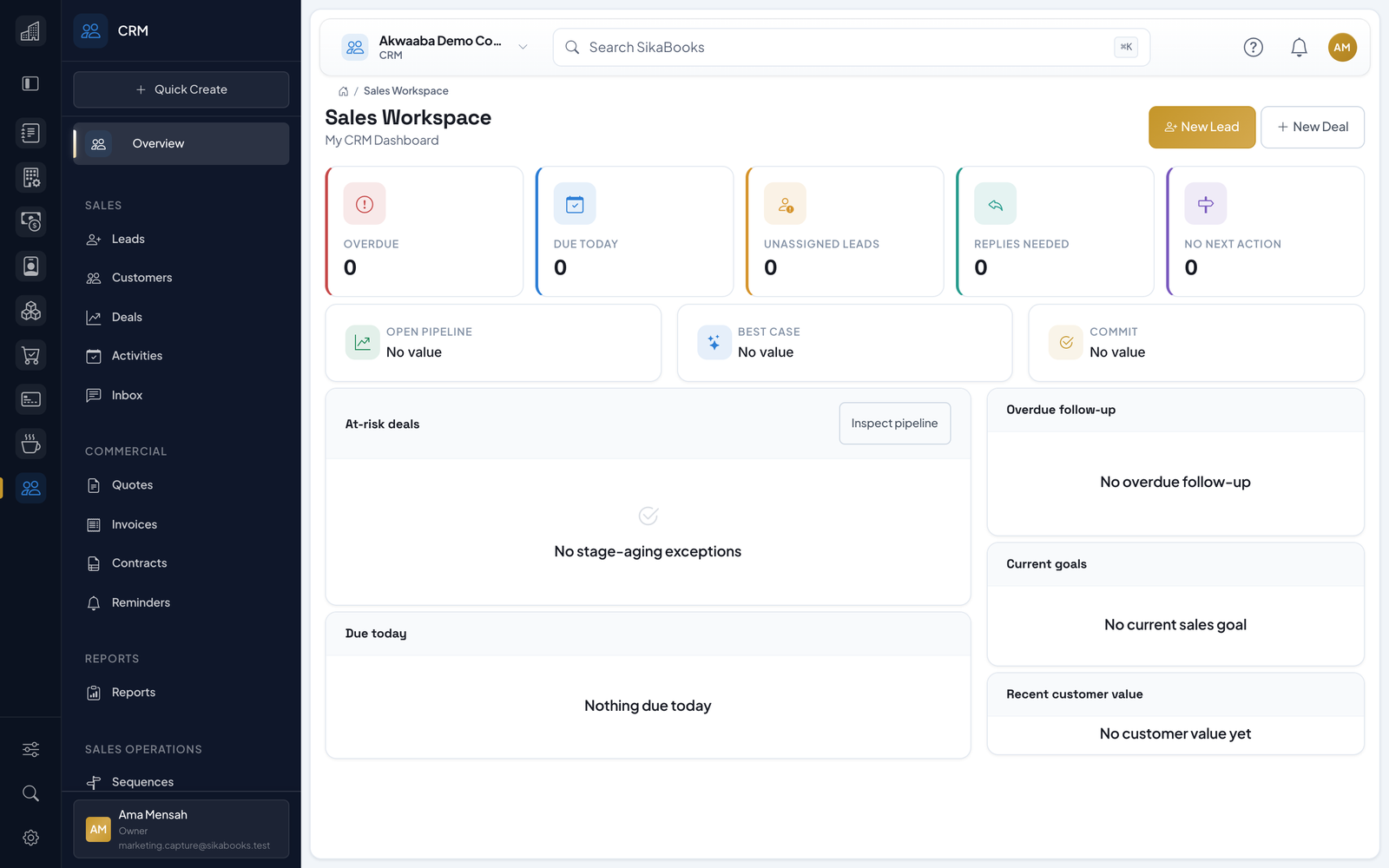Open Reminders in the sidebar
Screen dimensions: 1389x868
(x=181, y=602)
